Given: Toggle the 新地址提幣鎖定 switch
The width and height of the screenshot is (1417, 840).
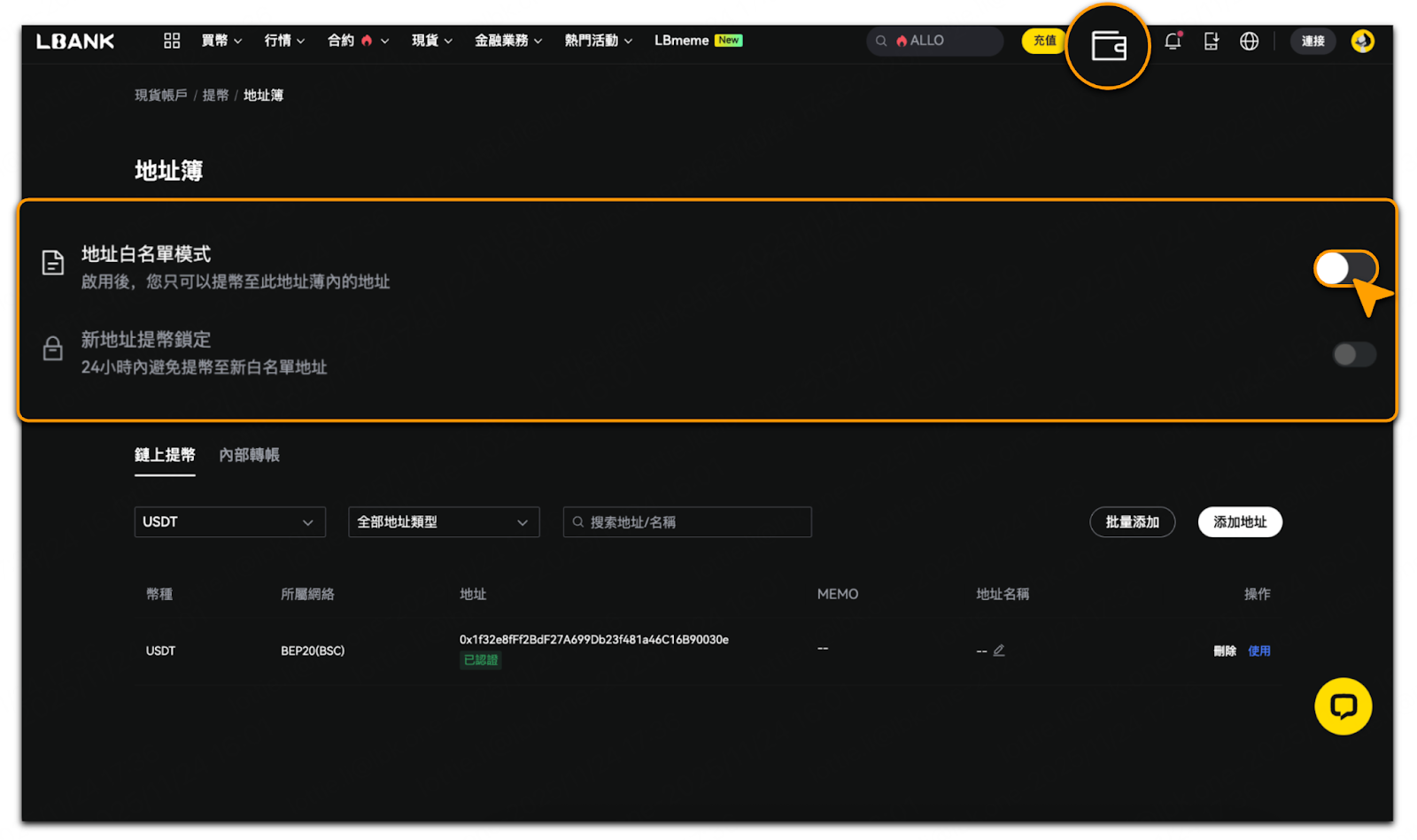Looking at the screenshot, I should coord(1354,355).
